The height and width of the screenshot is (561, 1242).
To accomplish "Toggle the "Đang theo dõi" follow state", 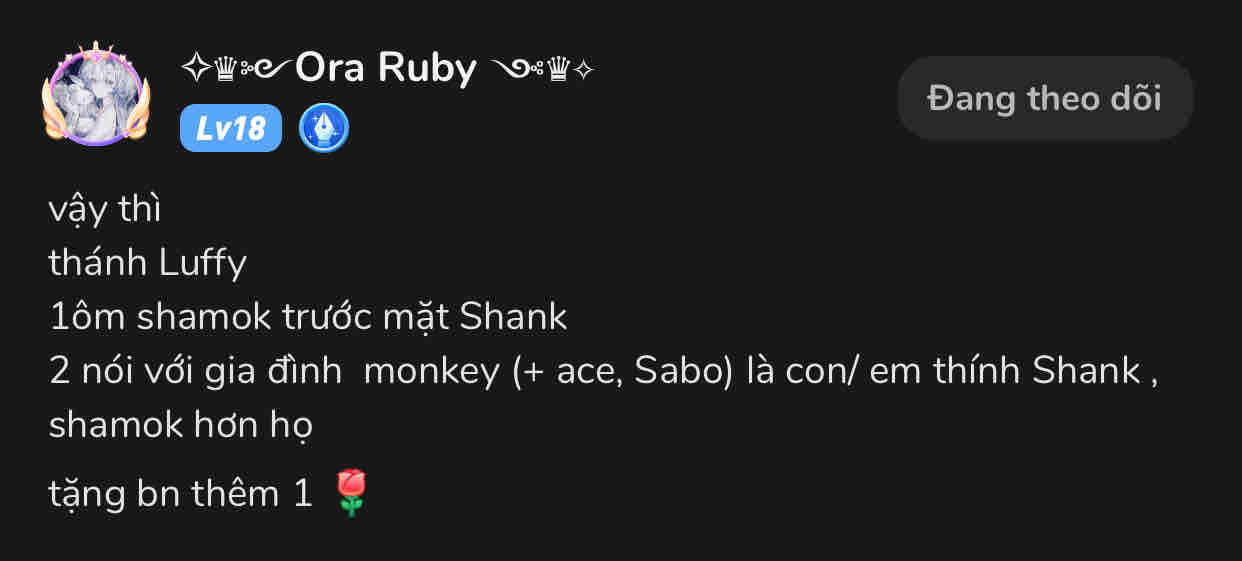I will [1045, 98].
